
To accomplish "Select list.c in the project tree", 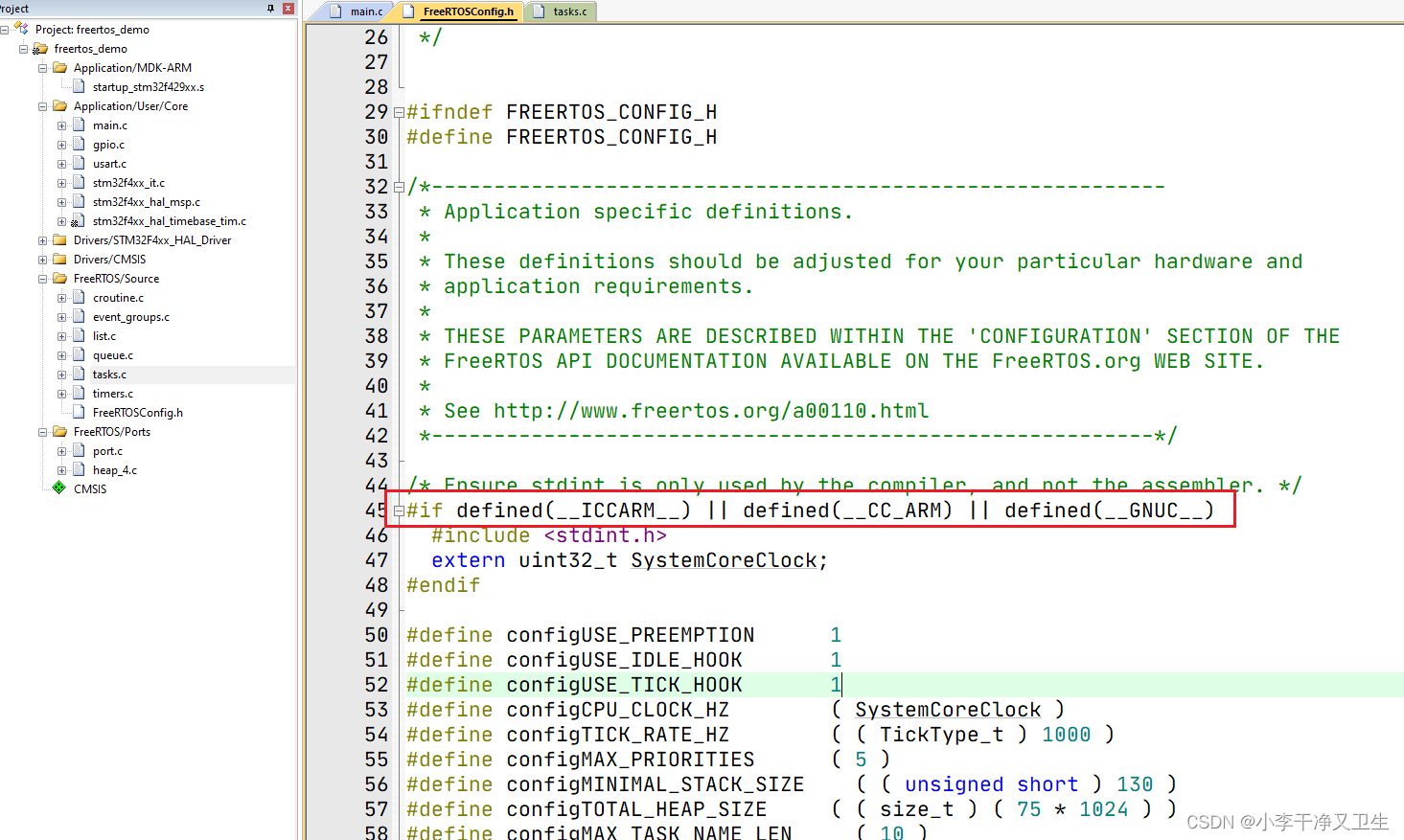I will click(x=104, y=336).
